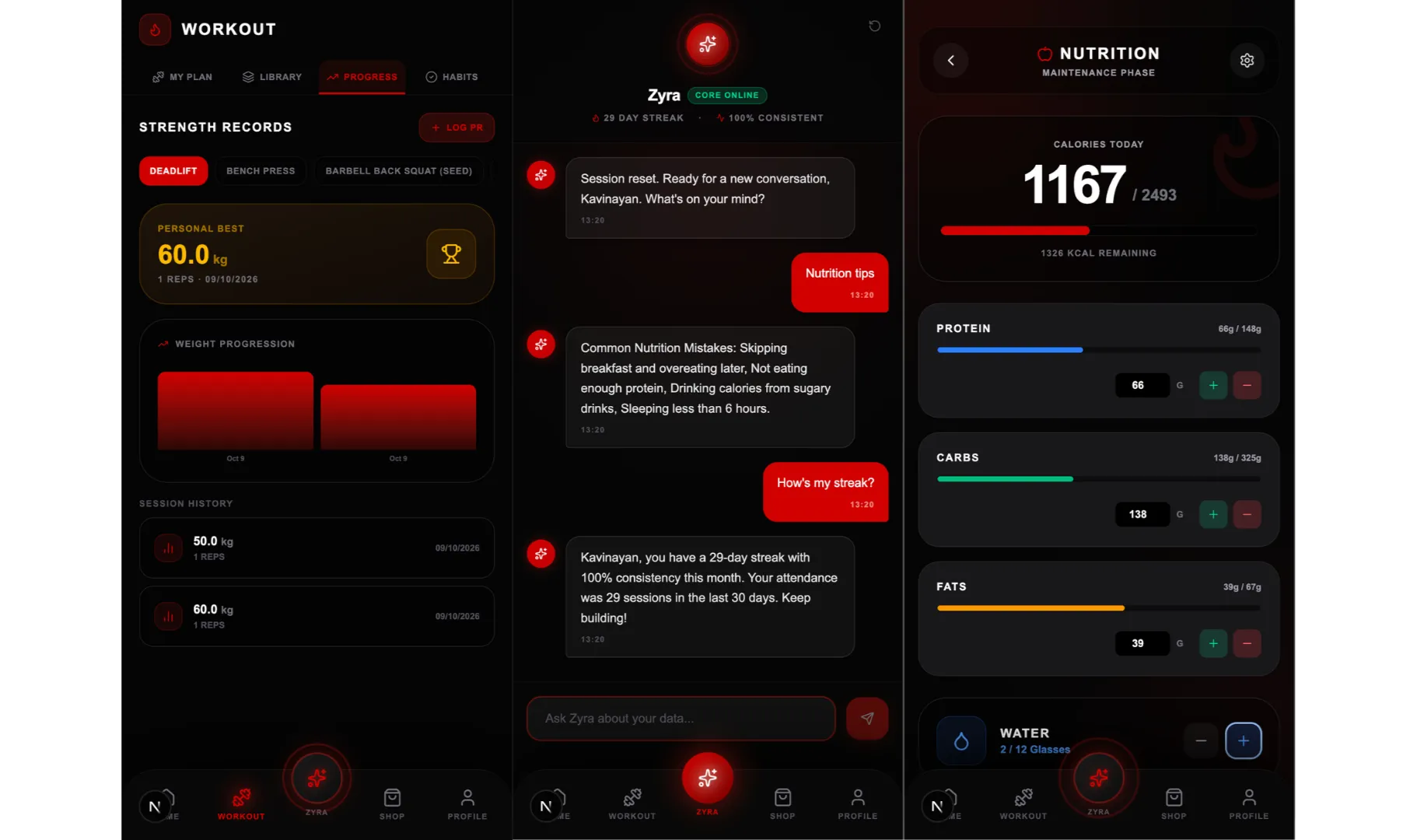Click the Zyra avatar at the top of the chat
The height and width of the screenshot is (840, 1417).
[707, 44]
